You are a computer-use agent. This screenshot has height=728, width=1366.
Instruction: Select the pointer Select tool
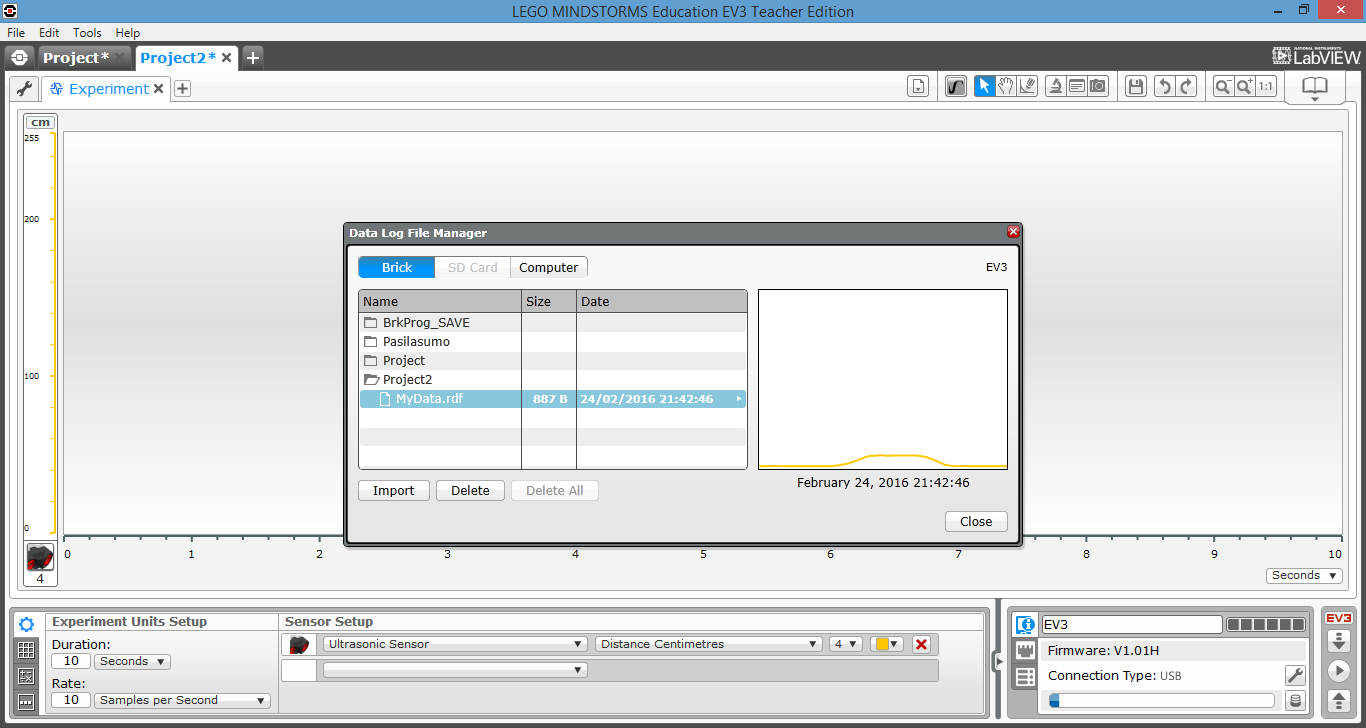coord(985,87)
